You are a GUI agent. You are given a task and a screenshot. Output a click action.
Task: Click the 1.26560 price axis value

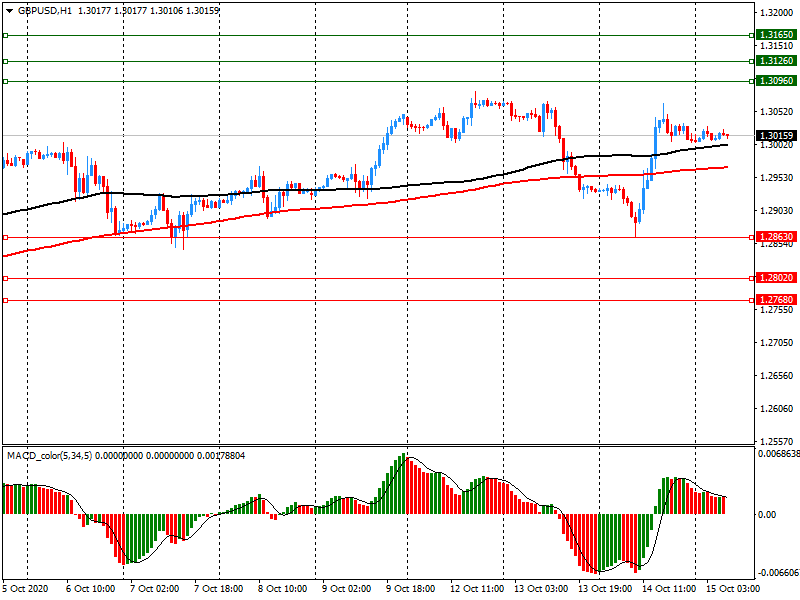tap(776, 376)
